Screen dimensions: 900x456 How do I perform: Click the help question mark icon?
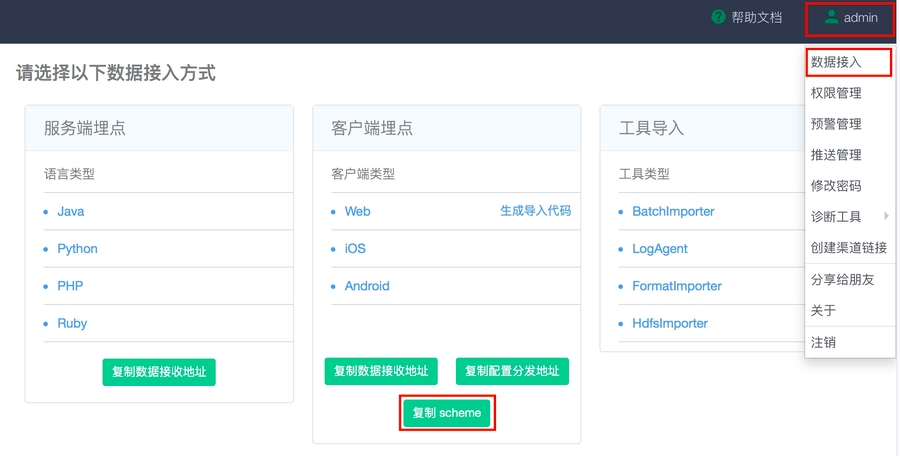pyautogui.click(x=718, y=17)
